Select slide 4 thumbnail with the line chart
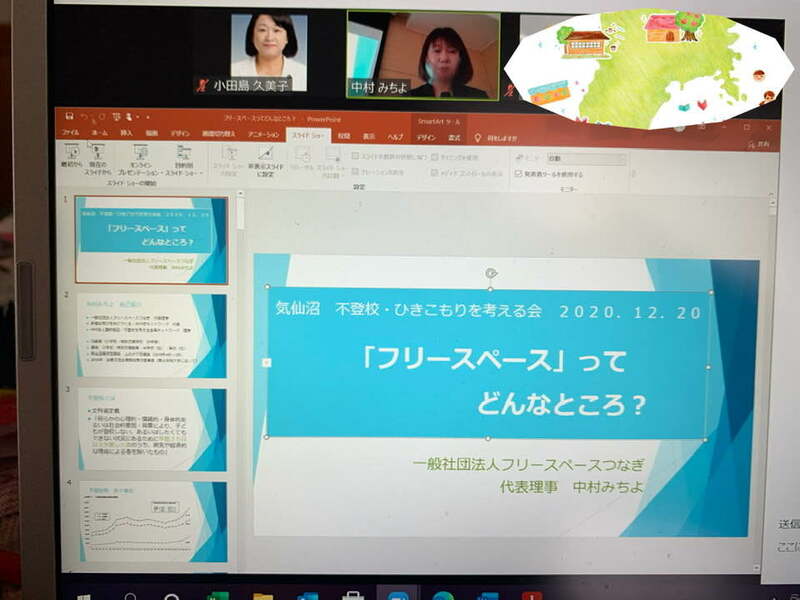This screenshot has height=600, width=800. [x=153, y=521]
